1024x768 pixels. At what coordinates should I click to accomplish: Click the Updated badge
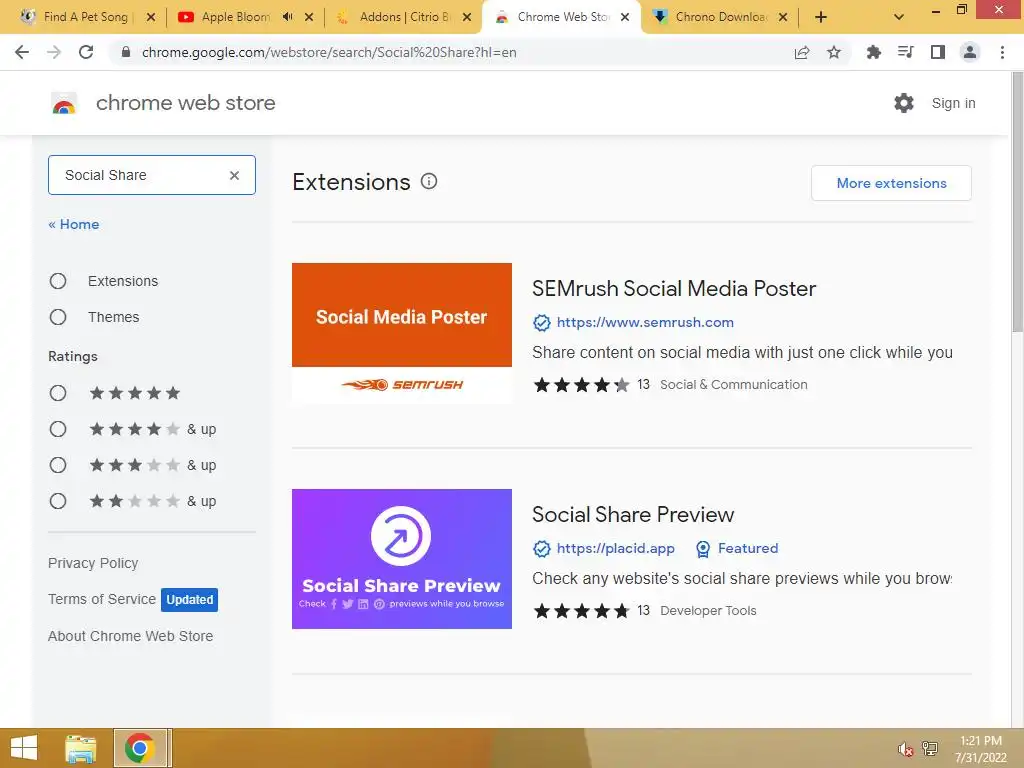189,600
